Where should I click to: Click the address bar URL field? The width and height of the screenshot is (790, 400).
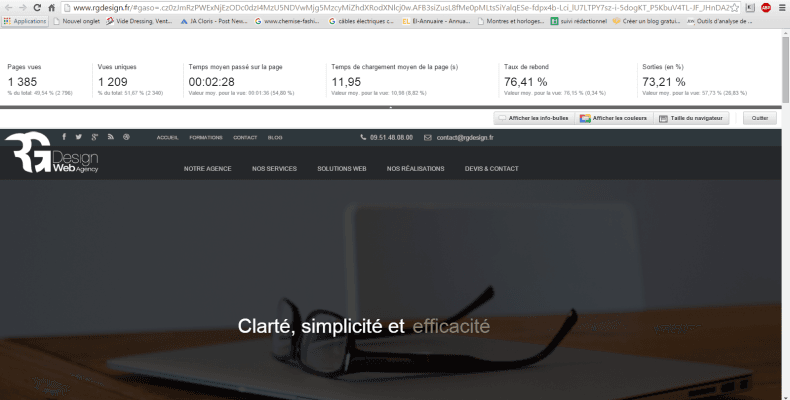coord(401,8)
